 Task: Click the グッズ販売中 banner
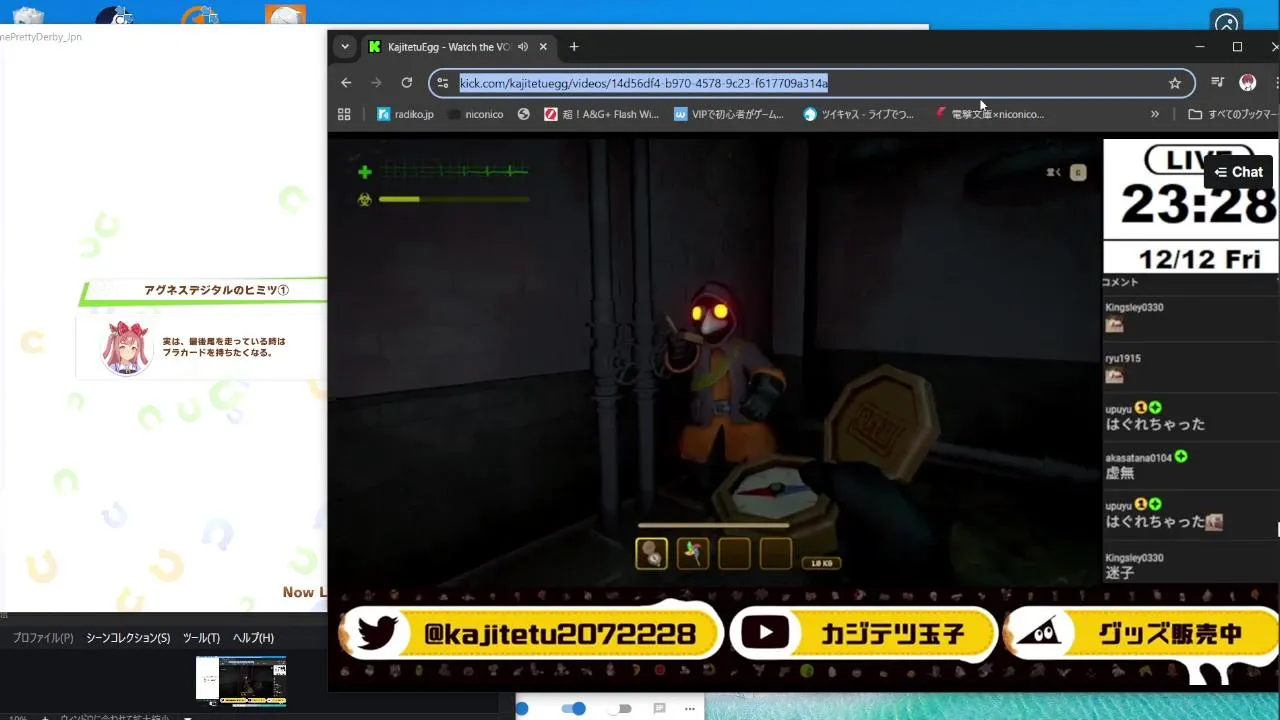tap(1142, 633)
